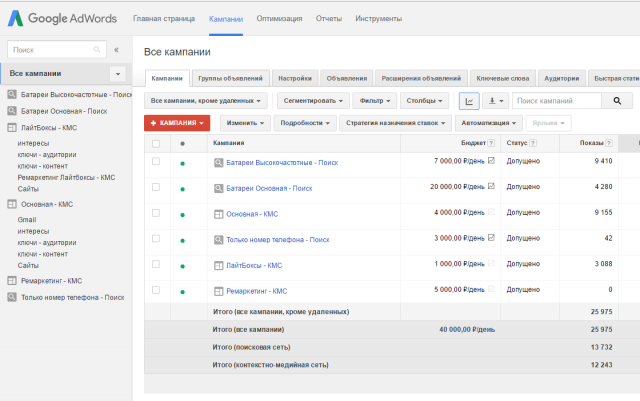640x401 pixels.
Task: Open the Столбцы dropdown
Action: tap(424, 101)
